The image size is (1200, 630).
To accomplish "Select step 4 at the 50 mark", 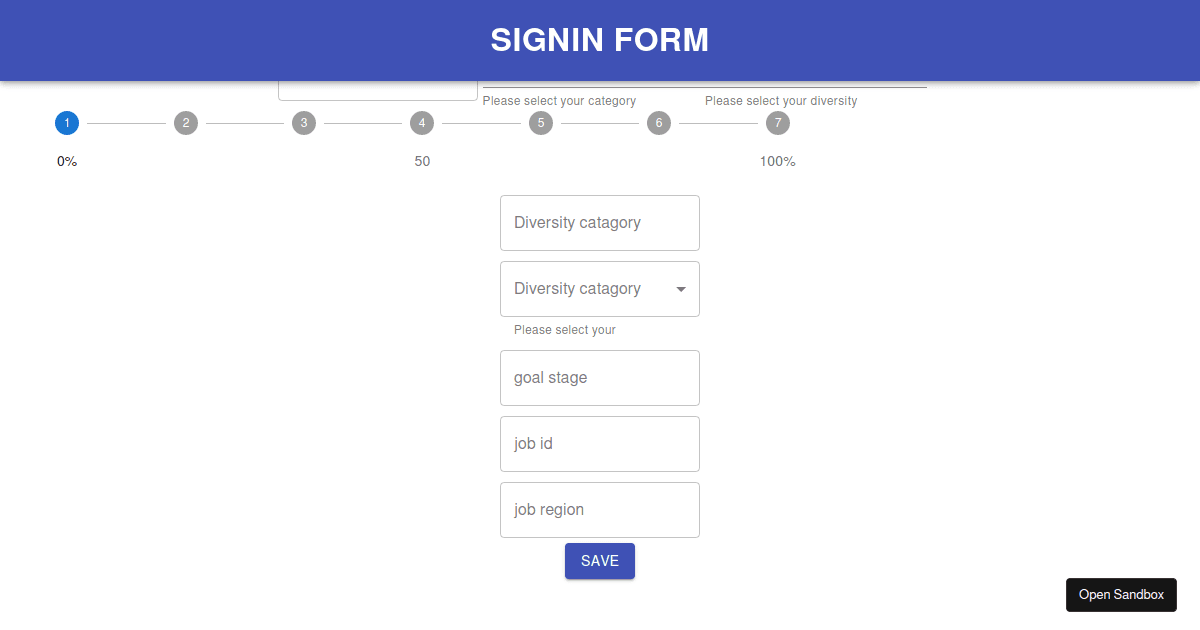I will coord(422,123).
